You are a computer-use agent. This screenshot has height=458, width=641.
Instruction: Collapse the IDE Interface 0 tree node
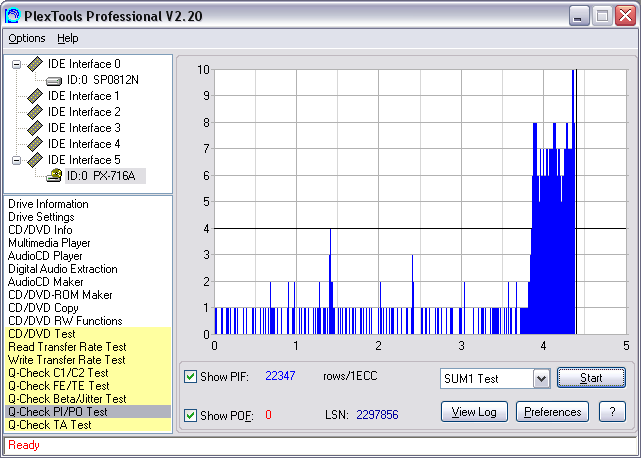point(16,64)
